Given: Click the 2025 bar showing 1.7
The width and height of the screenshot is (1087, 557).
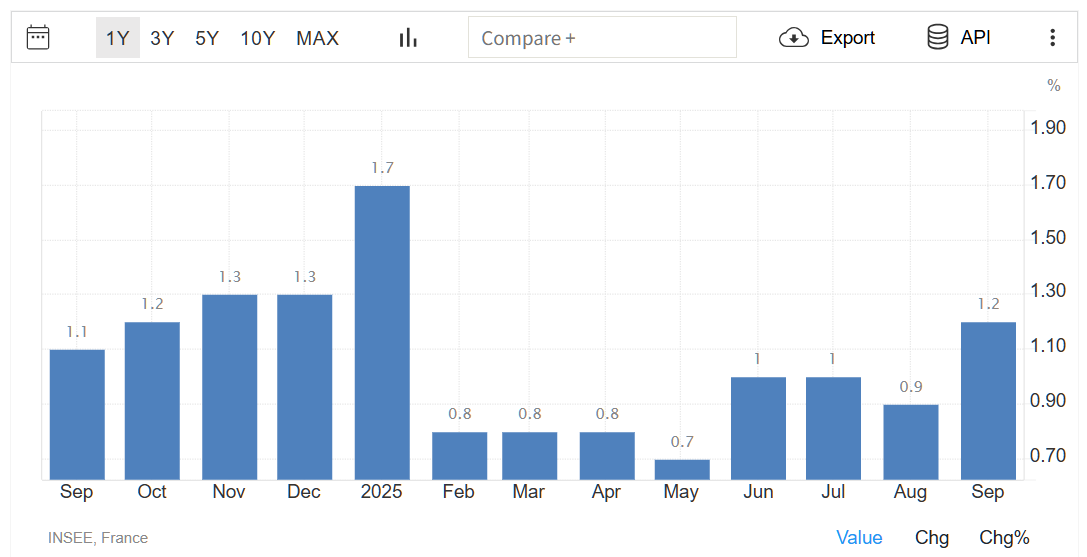Looking at the screenshot, I should pos(382,332).
